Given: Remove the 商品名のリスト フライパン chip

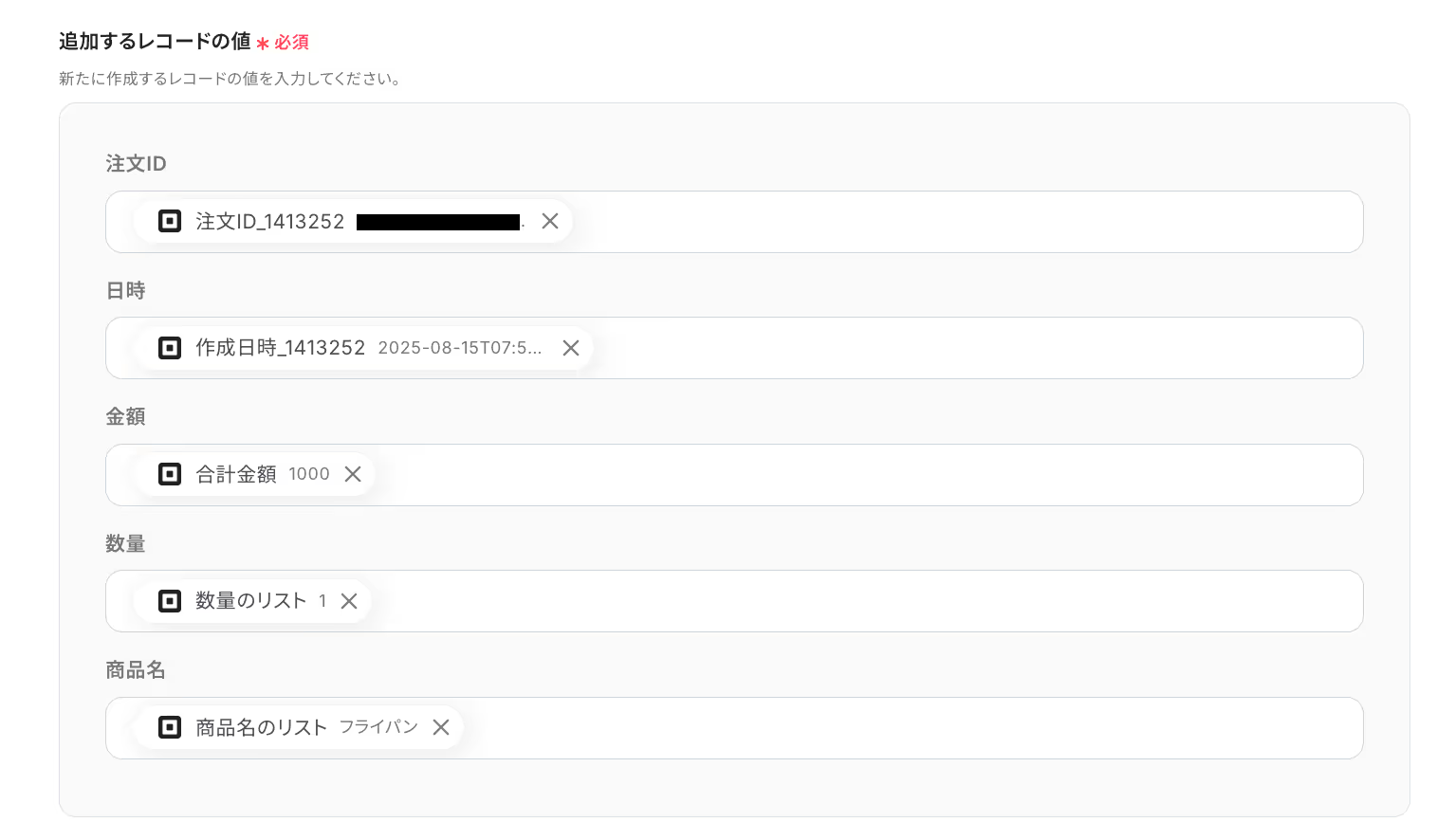Looking at the screenshot, I should [x=441, y=727].
